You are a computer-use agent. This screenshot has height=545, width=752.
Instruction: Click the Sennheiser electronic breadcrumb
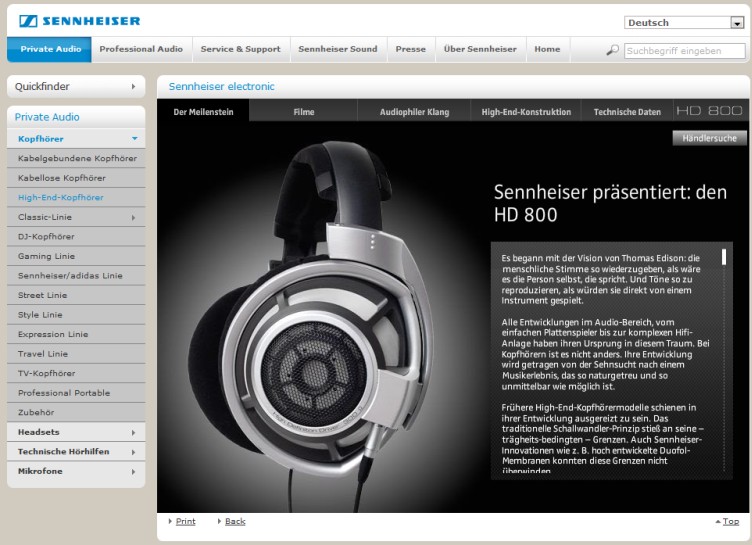pyautogui.click(x=222, y=87)
